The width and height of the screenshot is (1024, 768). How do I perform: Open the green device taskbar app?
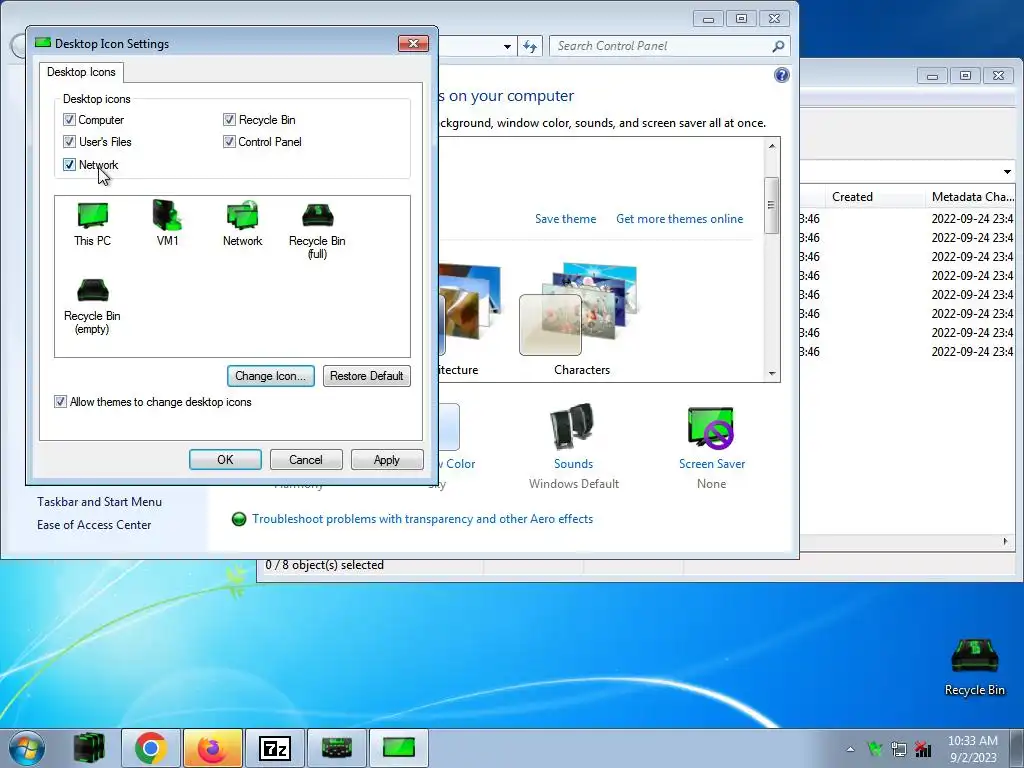click(336, 748)
